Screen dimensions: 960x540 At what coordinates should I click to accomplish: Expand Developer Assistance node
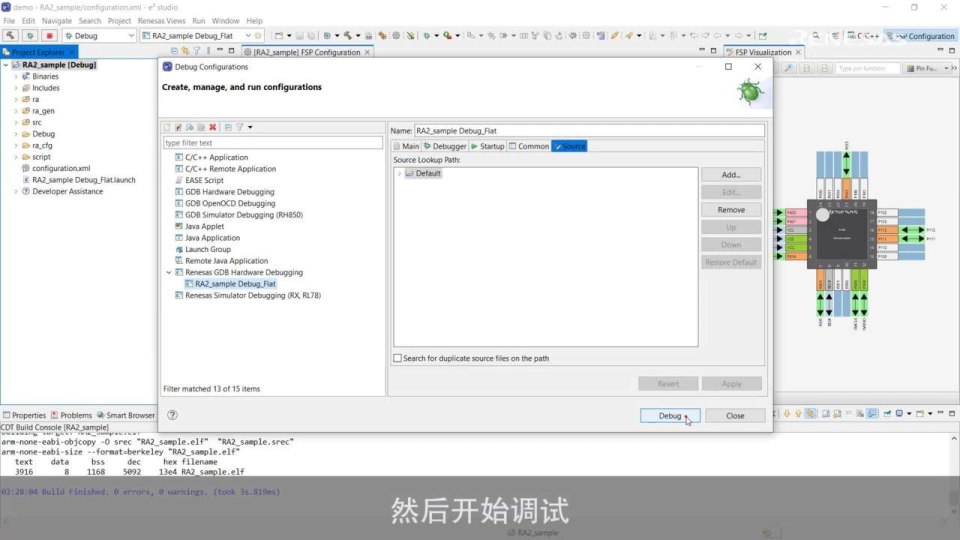click(16, 192)
